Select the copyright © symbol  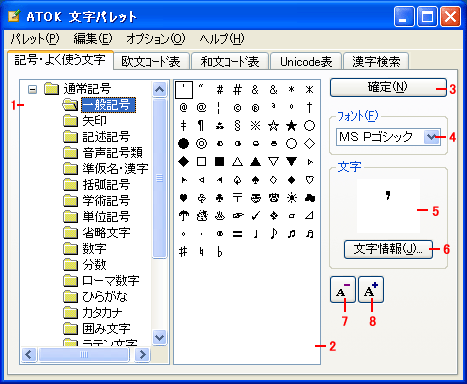[x=237, y=108]
